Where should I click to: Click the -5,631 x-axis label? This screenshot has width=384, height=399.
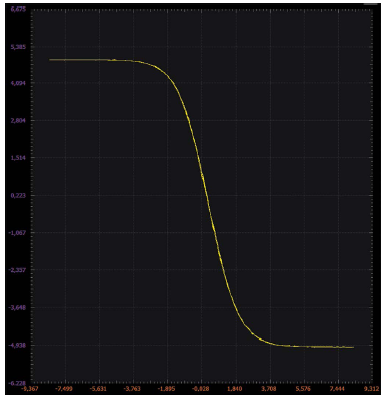(x=99, y=389)
